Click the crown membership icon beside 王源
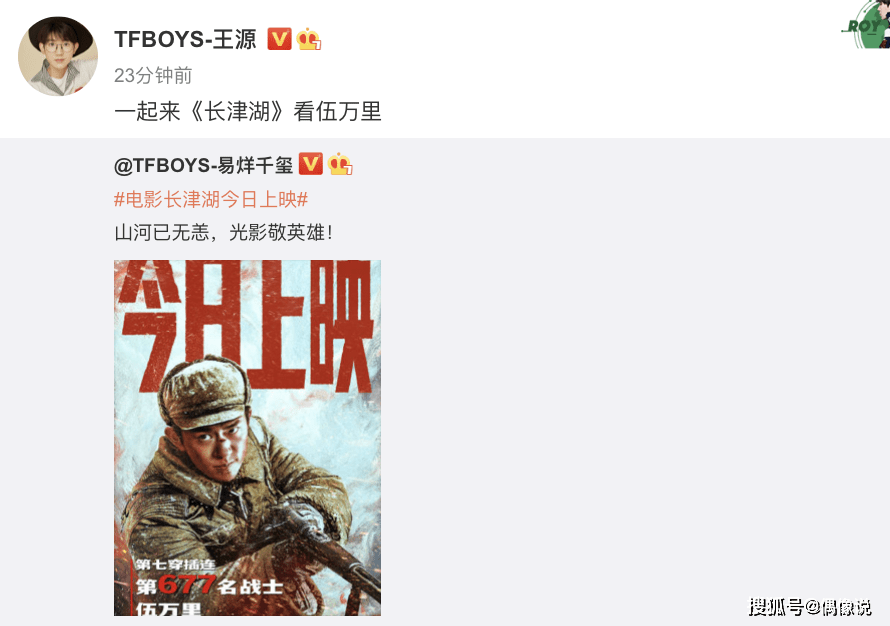This screenshot has height=626, width=890. [309, 39]
